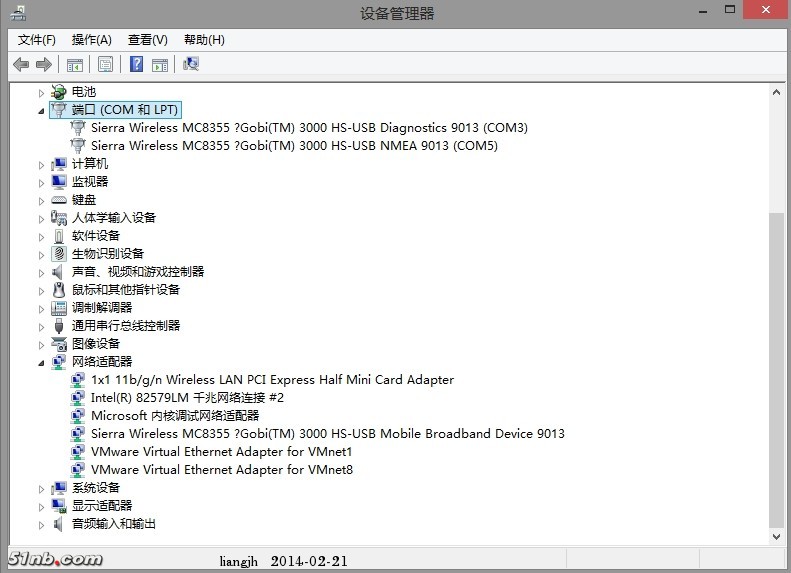Click the blue Help question mark icon
This screenshot has width=791, height=573.
136,65
